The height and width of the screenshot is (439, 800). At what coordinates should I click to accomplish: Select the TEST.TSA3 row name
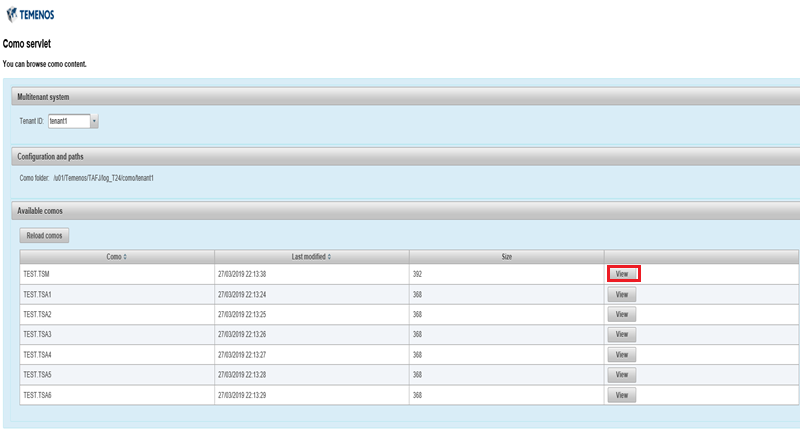[37, 334]
